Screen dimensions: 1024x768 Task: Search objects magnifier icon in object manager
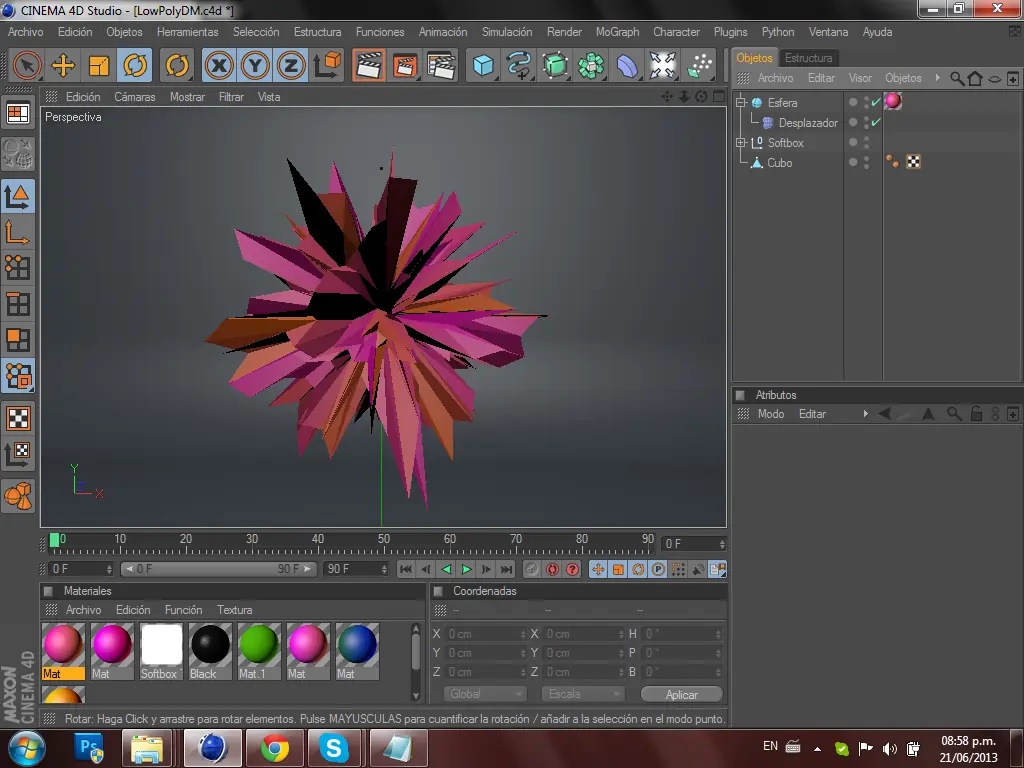[957, 78]
